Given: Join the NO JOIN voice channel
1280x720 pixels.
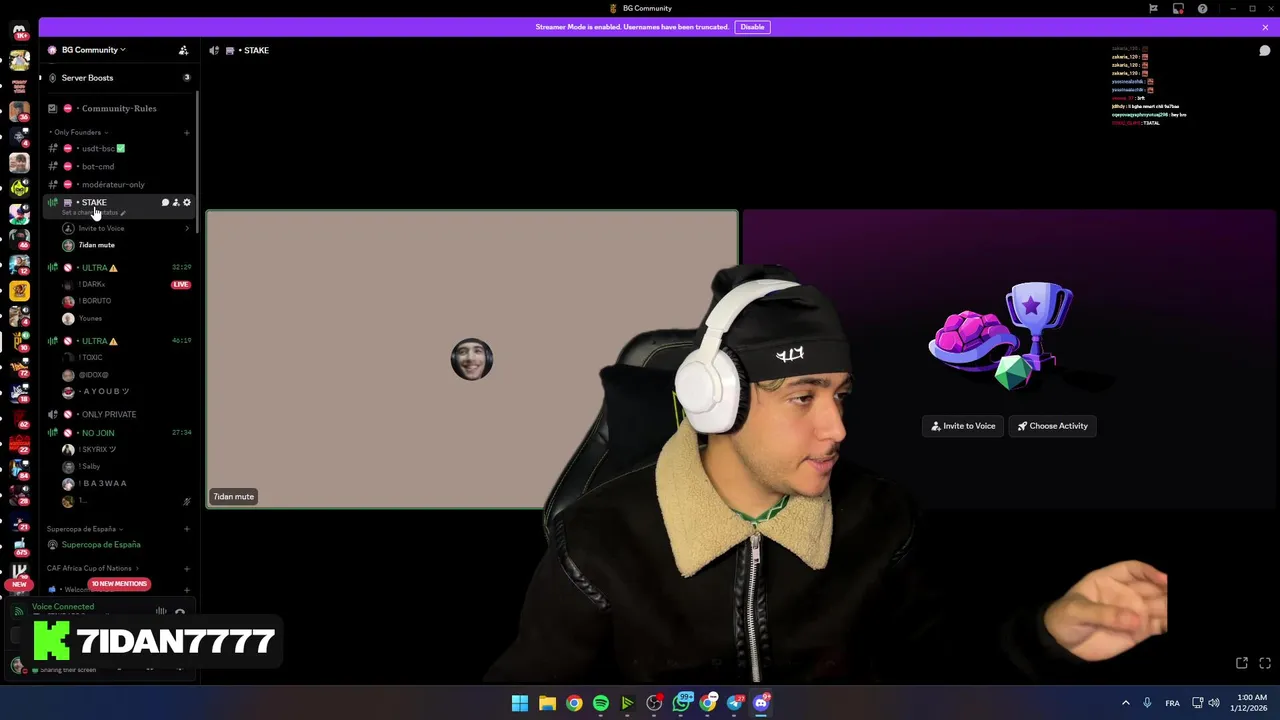Looking at the screenshot, I should [x=118, y=433].
